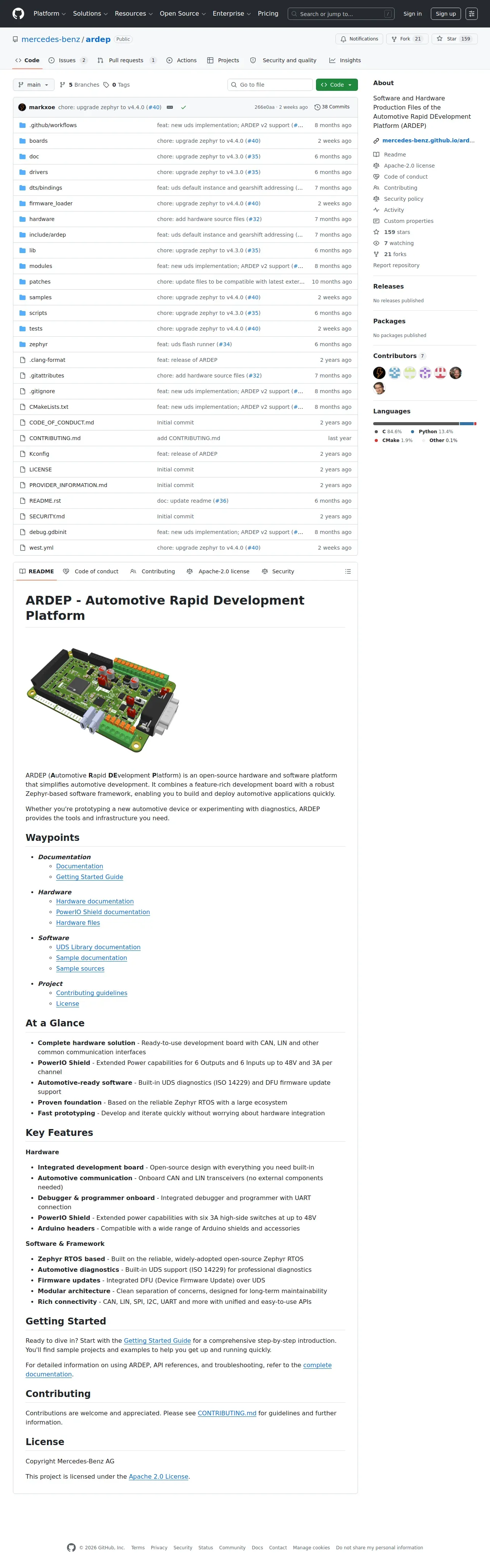Click file icon of west.yml
Image resolution: width=490 pixels, height=1568 pixels.
tap(23, 548)
